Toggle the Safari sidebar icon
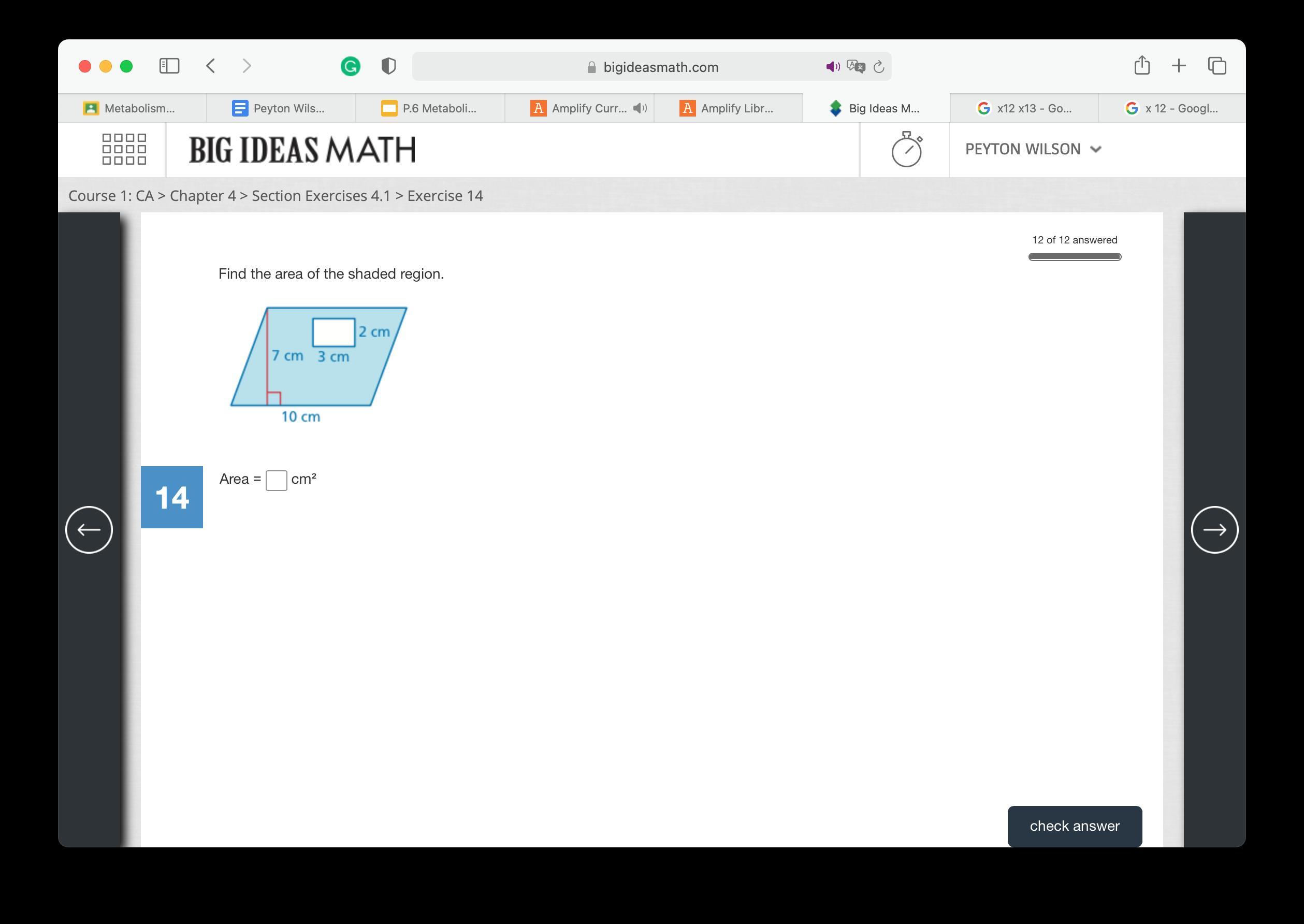Image resolution: width=1304 pixels, height=924 pixels. [169, 66]
